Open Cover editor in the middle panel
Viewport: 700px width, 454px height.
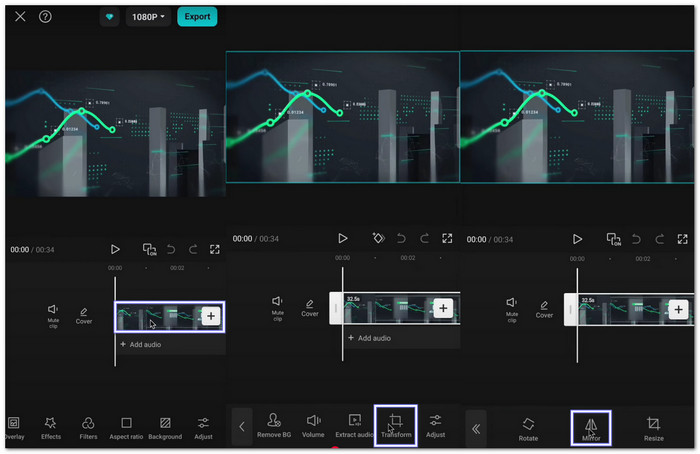(x=309, y=308)
